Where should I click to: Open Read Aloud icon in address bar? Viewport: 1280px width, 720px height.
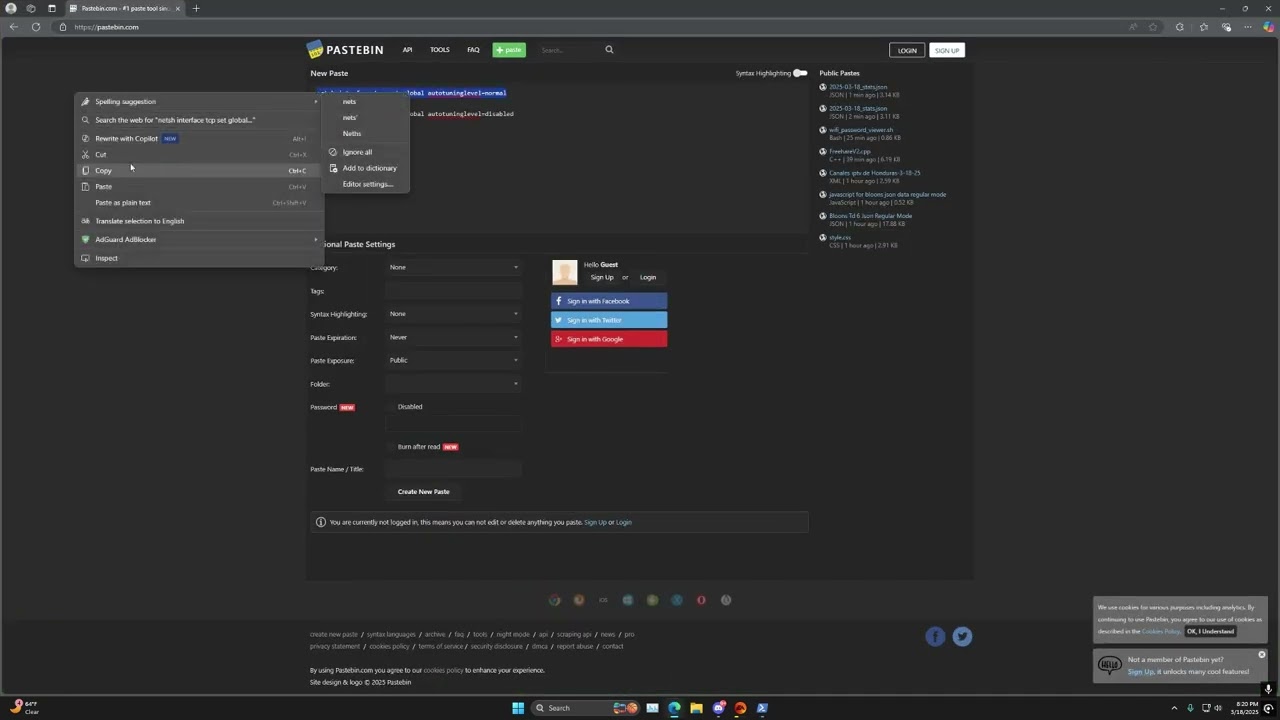1133,27
